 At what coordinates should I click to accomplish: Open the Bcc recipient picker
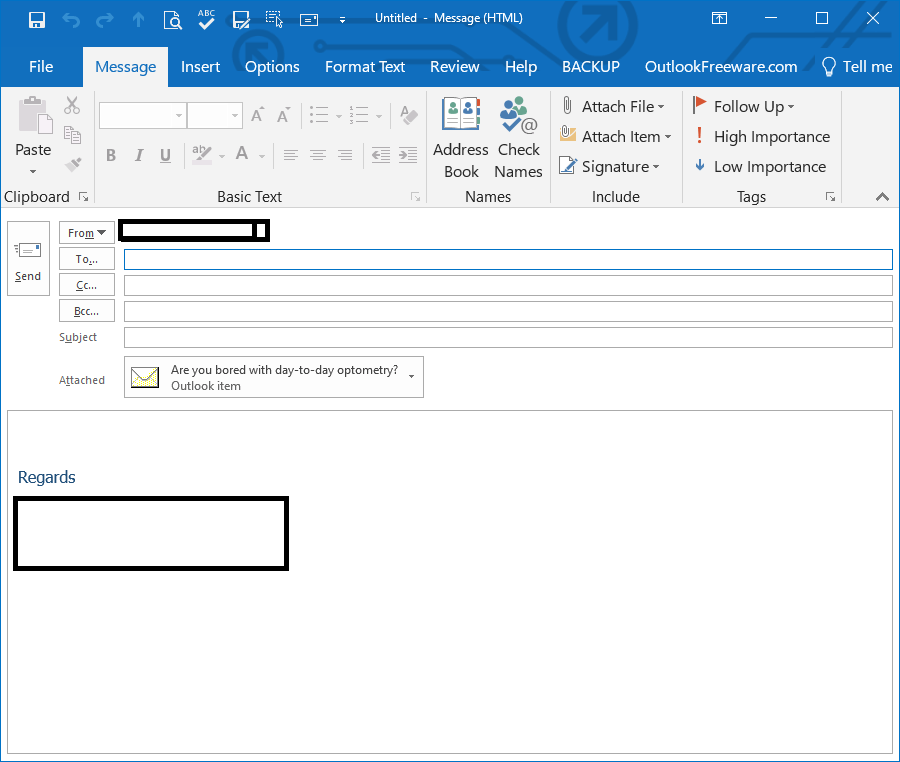pos(86,310)
